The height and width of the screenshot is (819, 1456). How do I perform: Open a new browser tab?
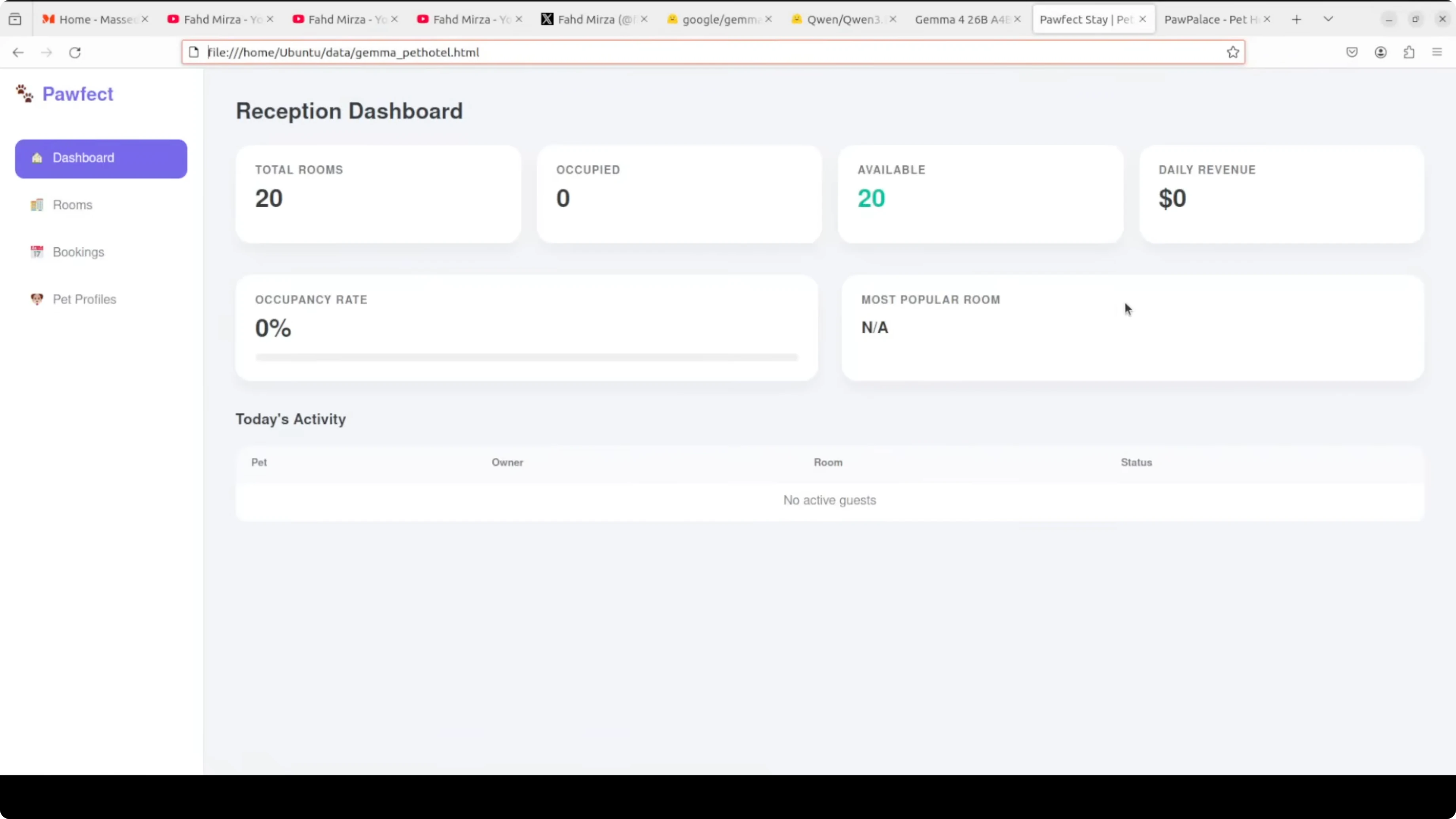[x=1297, y=19]
